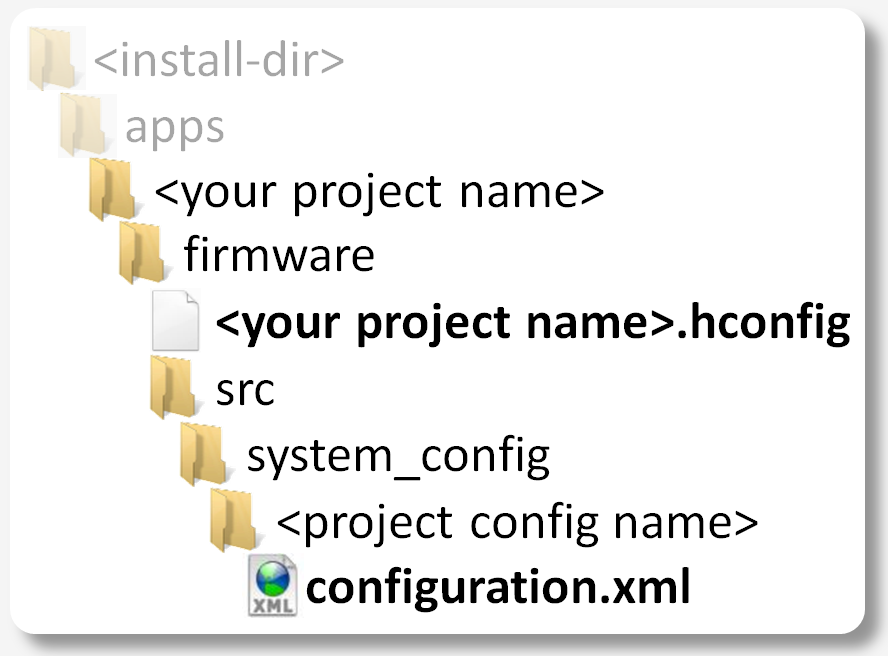Open the <your project name>.hconfig file
The image size is (888, 656).
pyautogui.click(x=533, y=322)
